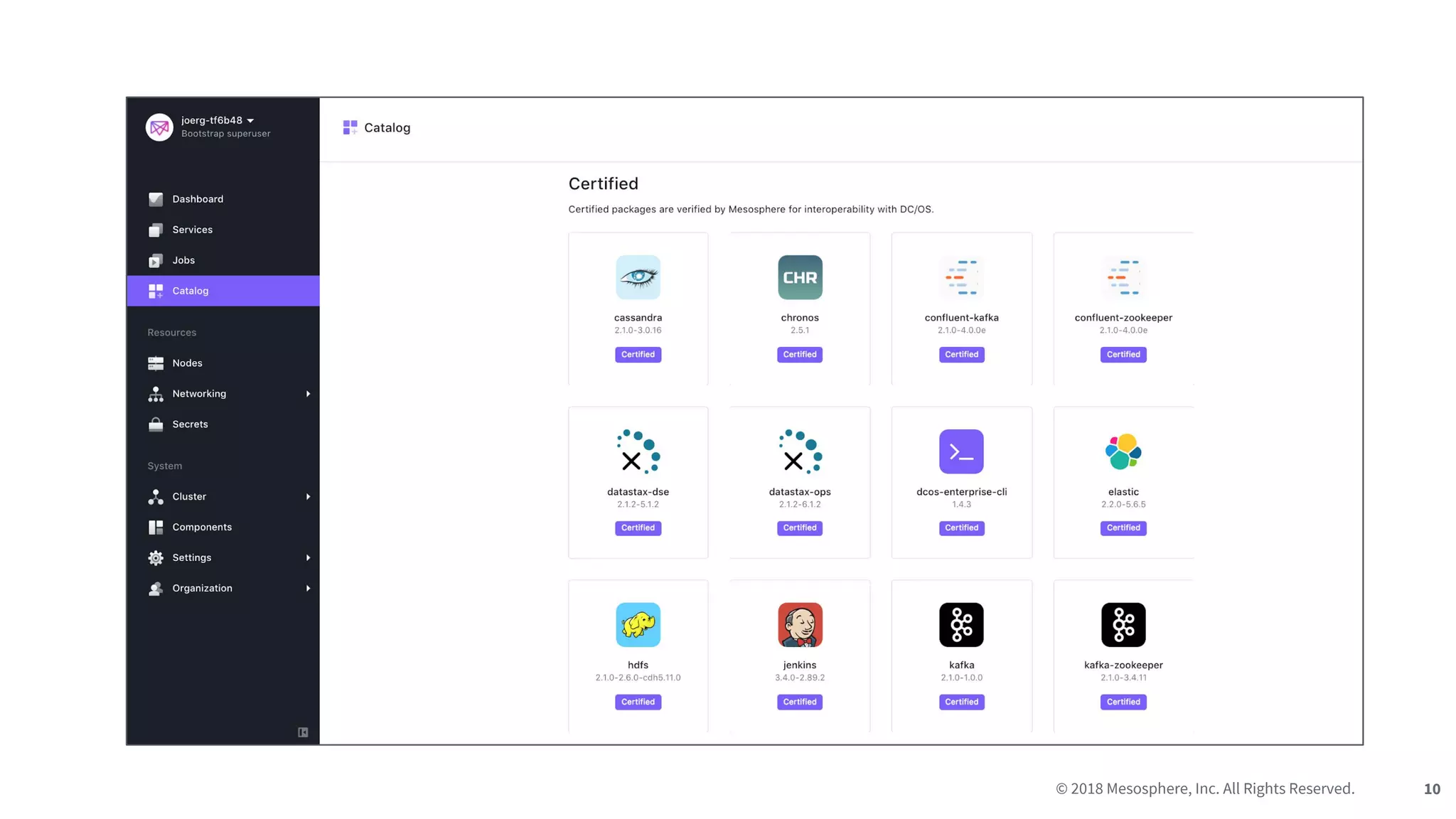
Task: Expand the Organization submenu arrow
Action: tap(308, 589)
